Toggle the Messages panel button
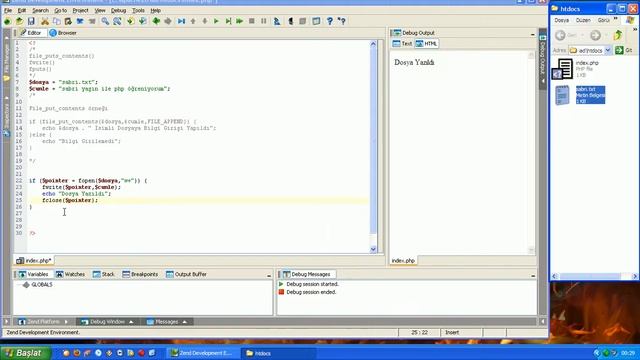This screenshot has width=640, height=360. pyautogui.click(x=167, y=322)
